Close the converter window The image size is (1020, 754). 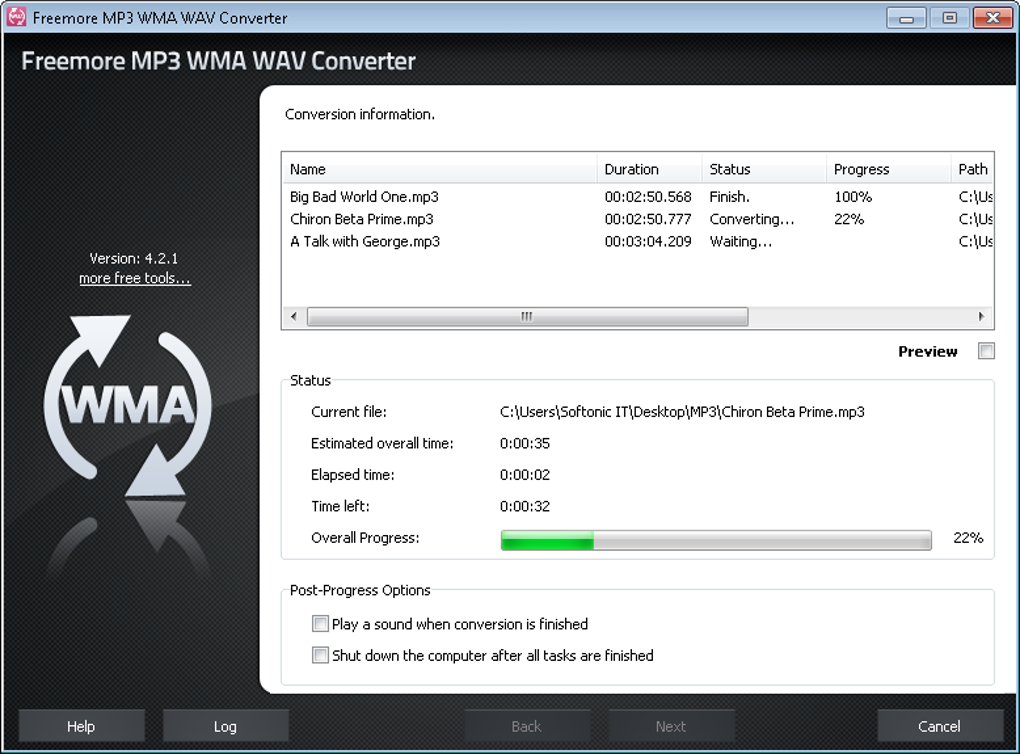[x=993, y=18]
